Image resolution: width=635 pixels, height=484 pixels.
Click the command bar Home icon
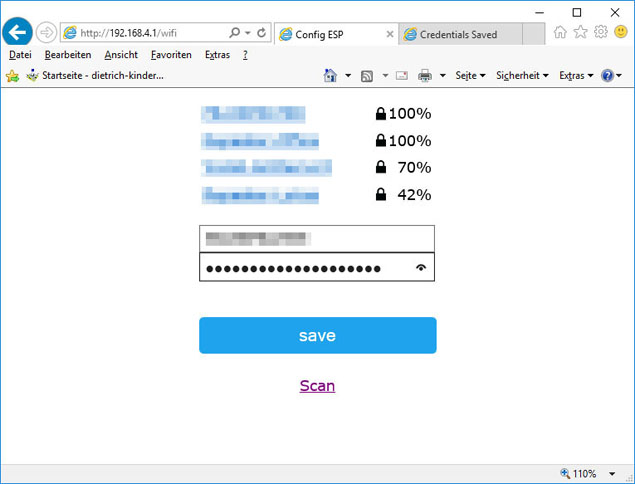click(x=330, y=76)
